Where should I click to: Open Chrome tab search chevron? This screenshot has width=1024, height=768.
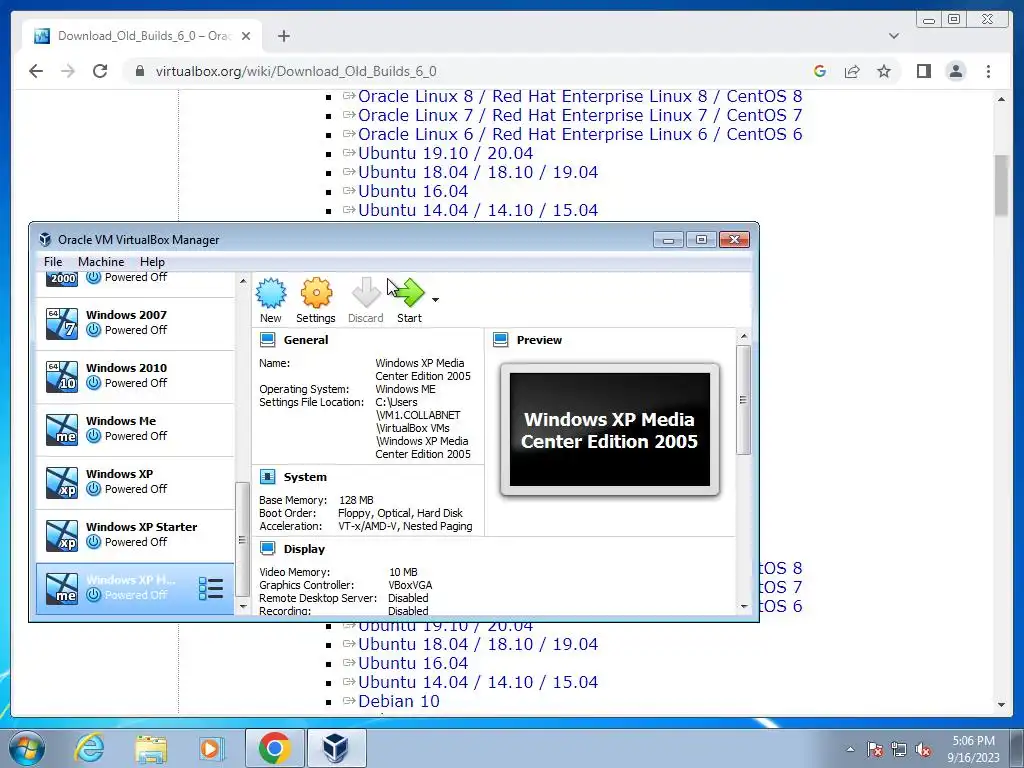point(893,36)
